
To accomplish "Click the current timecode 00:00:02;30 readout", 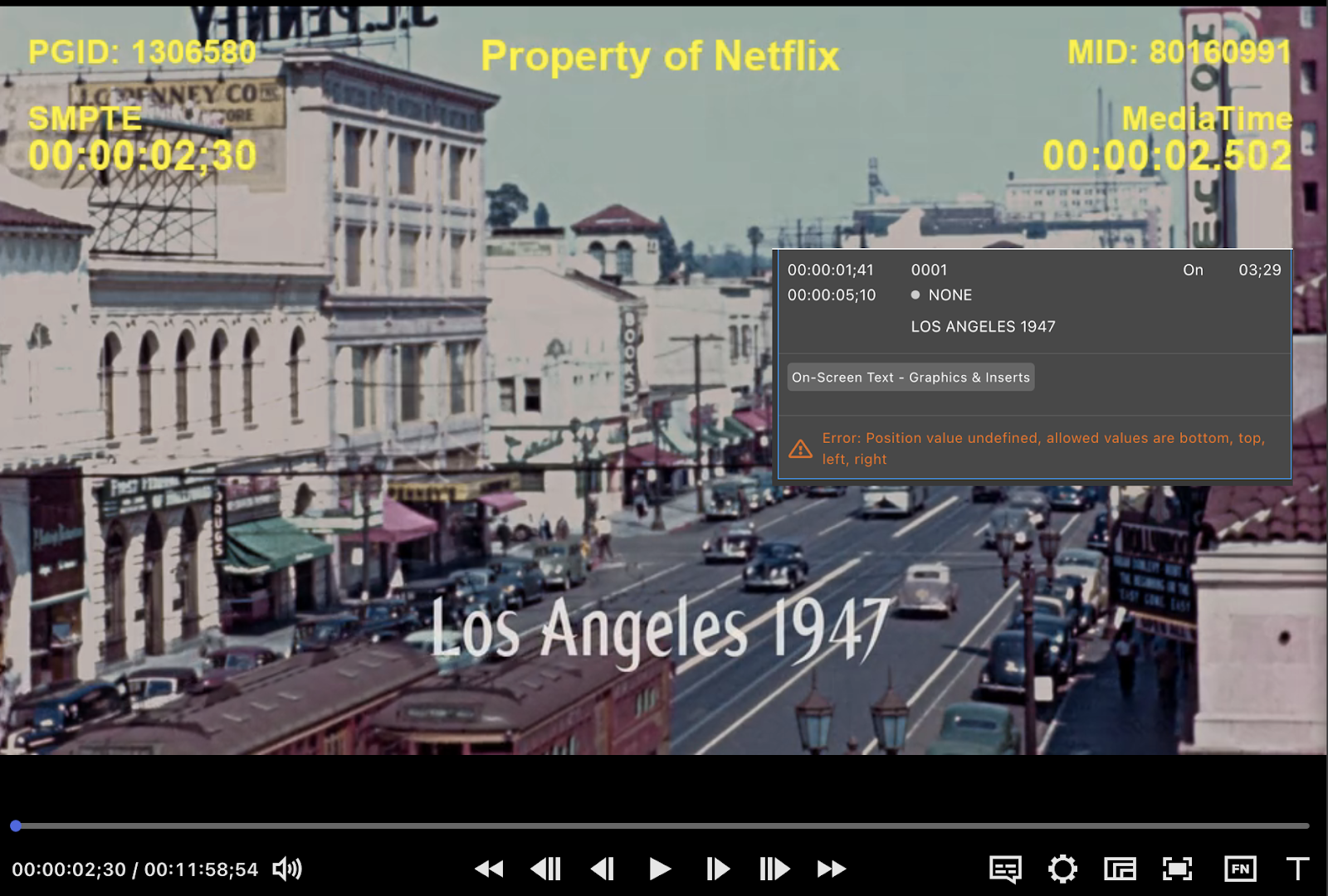I will click(69, 869).
